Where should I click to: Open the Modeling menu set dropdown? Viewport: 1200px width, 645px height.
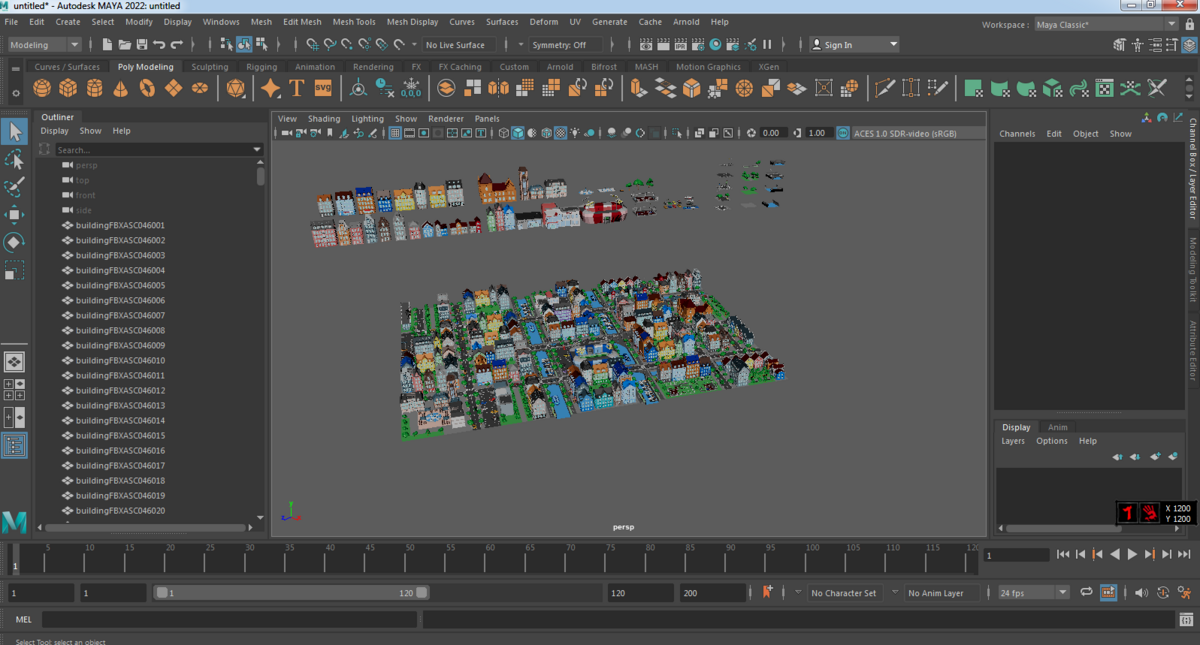44,45
